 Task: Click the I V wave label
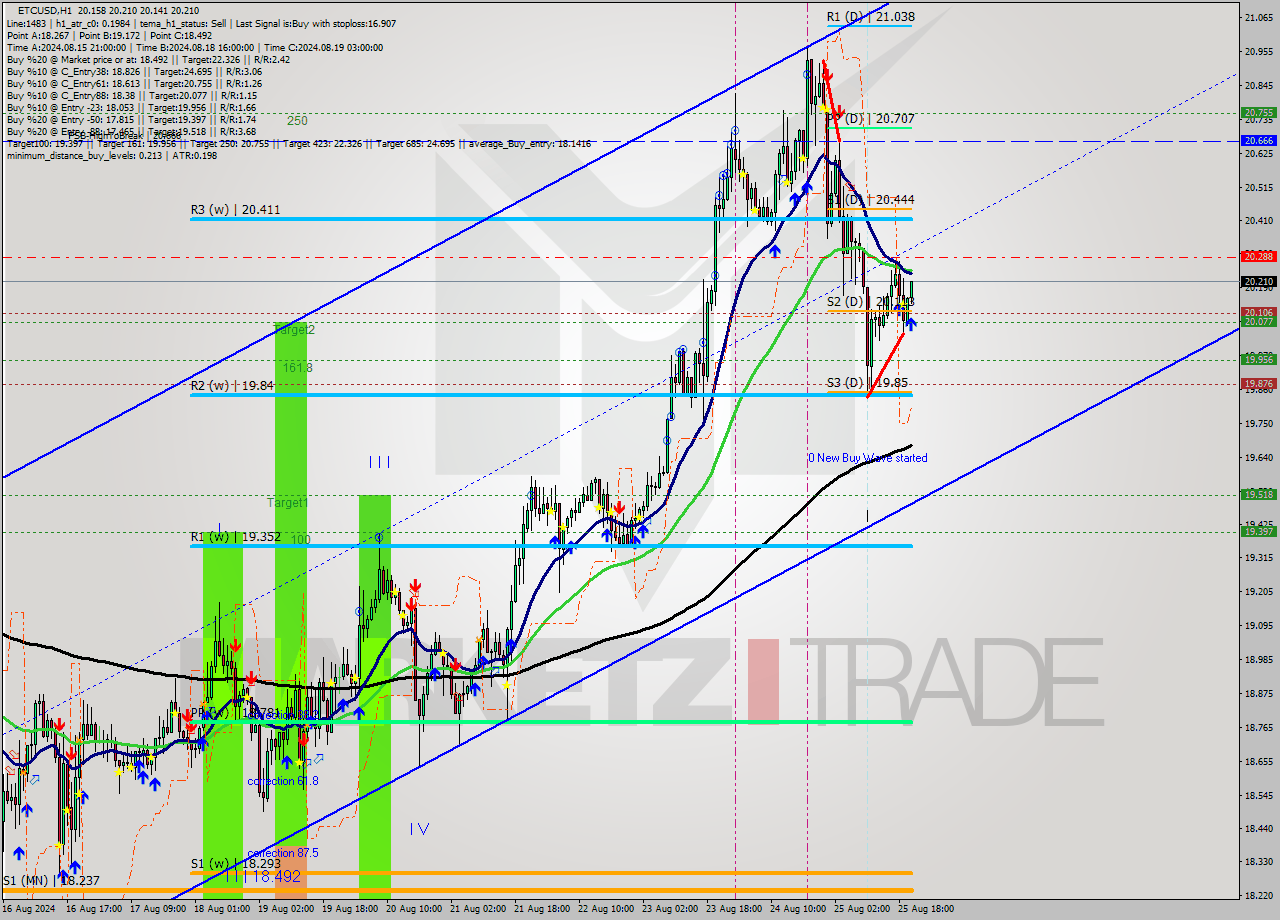(x=419, y=829)
